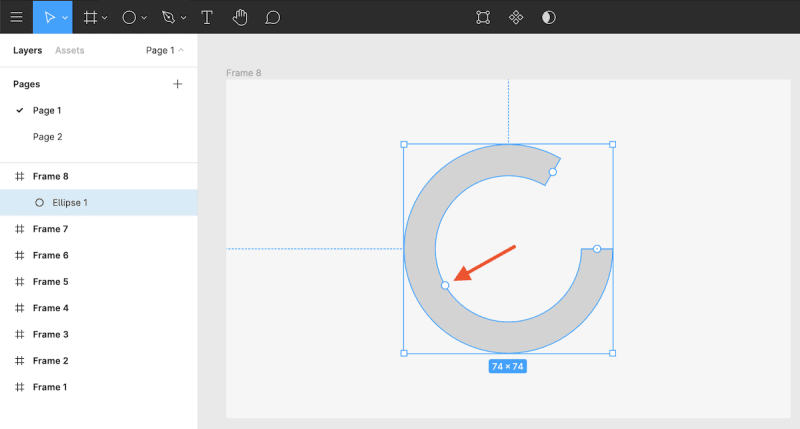Click the Edit Object icon

point(483,17)
